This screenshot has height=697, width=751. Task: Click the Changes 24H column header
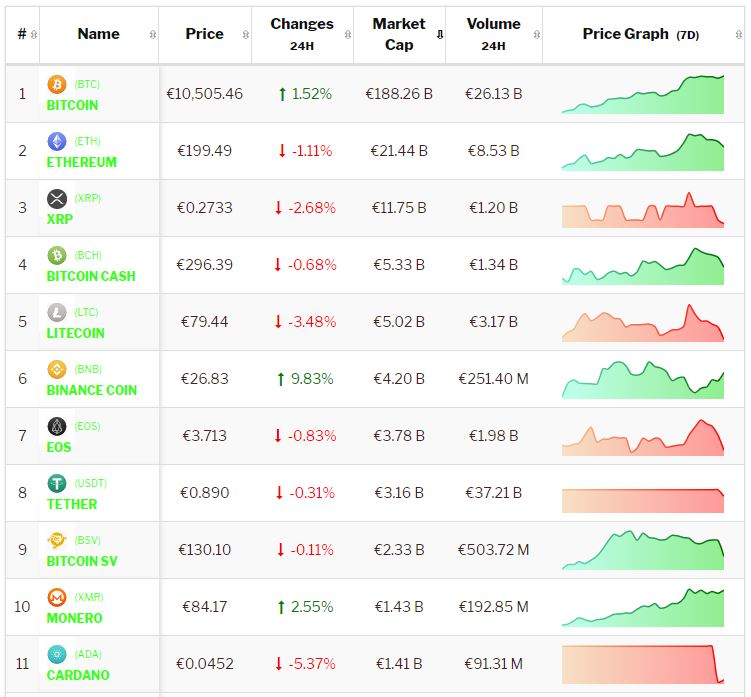[x=301, y=34]
